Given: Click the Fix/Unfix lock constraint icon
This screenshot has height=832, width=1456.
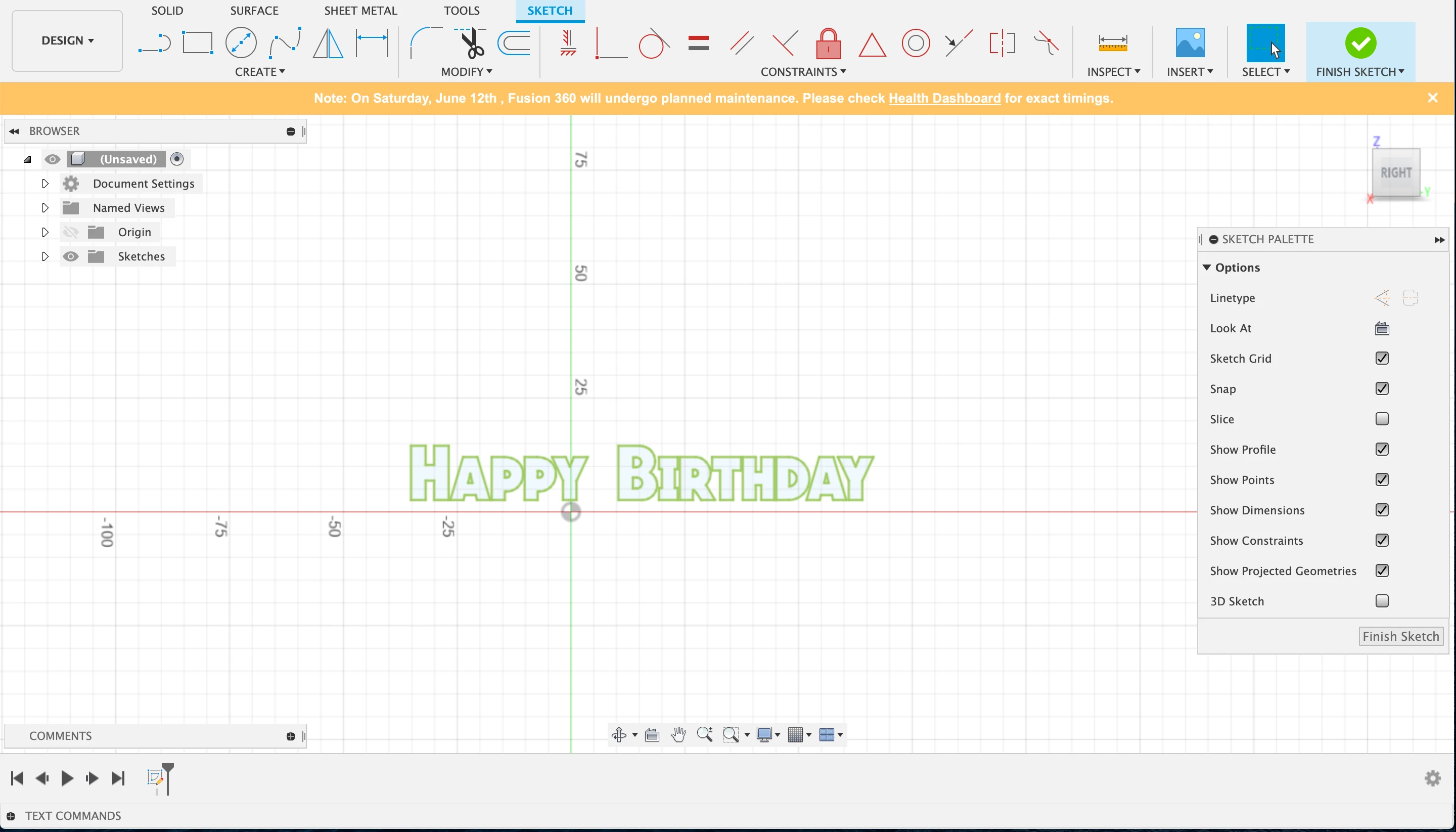Looking at the screenshot, I should (x=828, y=43).
